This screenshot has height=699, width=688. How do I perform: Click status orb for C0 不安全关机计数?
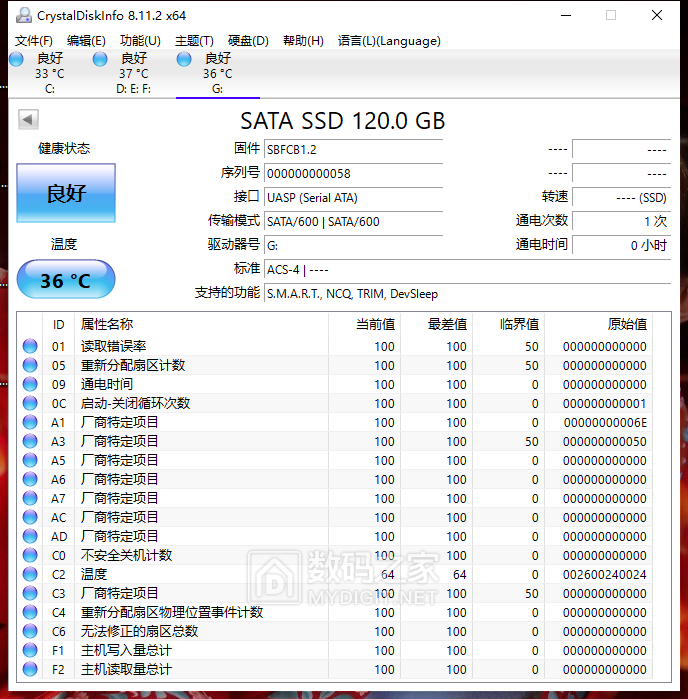(30, 555)
